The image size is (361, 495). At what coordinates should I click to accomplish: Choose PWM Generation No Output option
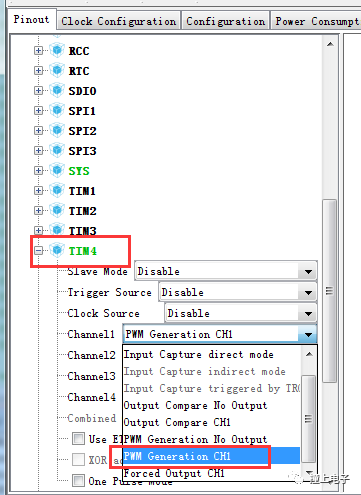pyautogui.click(x=212, y=439)
